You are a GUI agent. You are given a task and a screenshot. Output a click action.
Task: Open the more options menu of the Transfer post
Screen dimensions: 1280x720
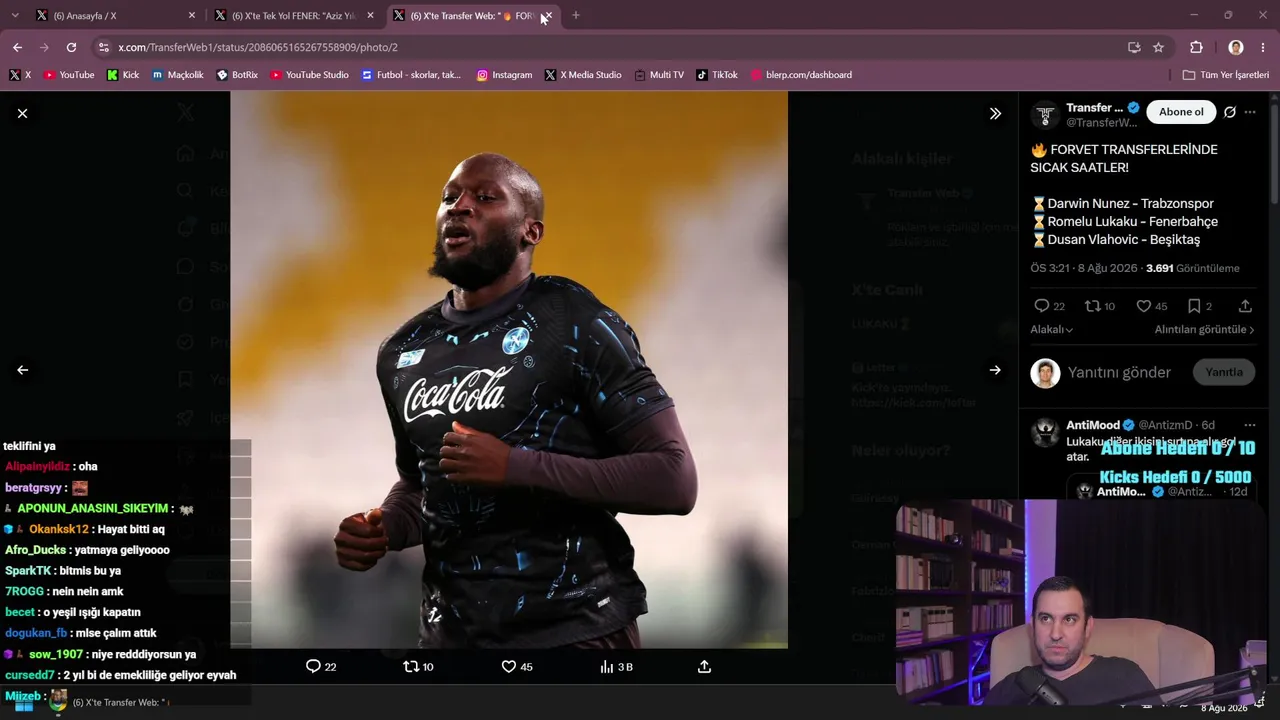tap(1250, 112)
